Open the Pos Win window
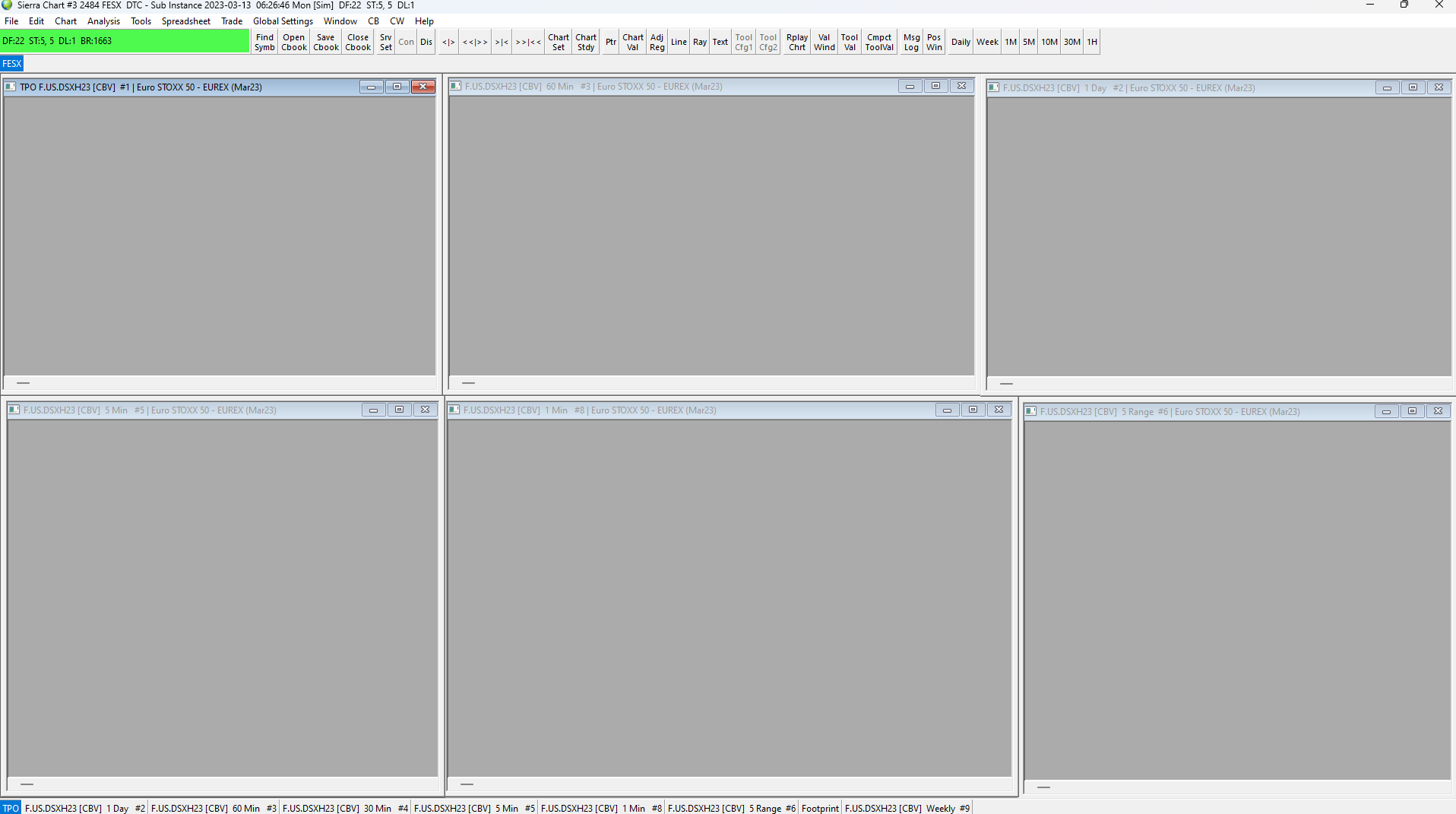This screenshot has height=814, width=1456. point(934,42)
